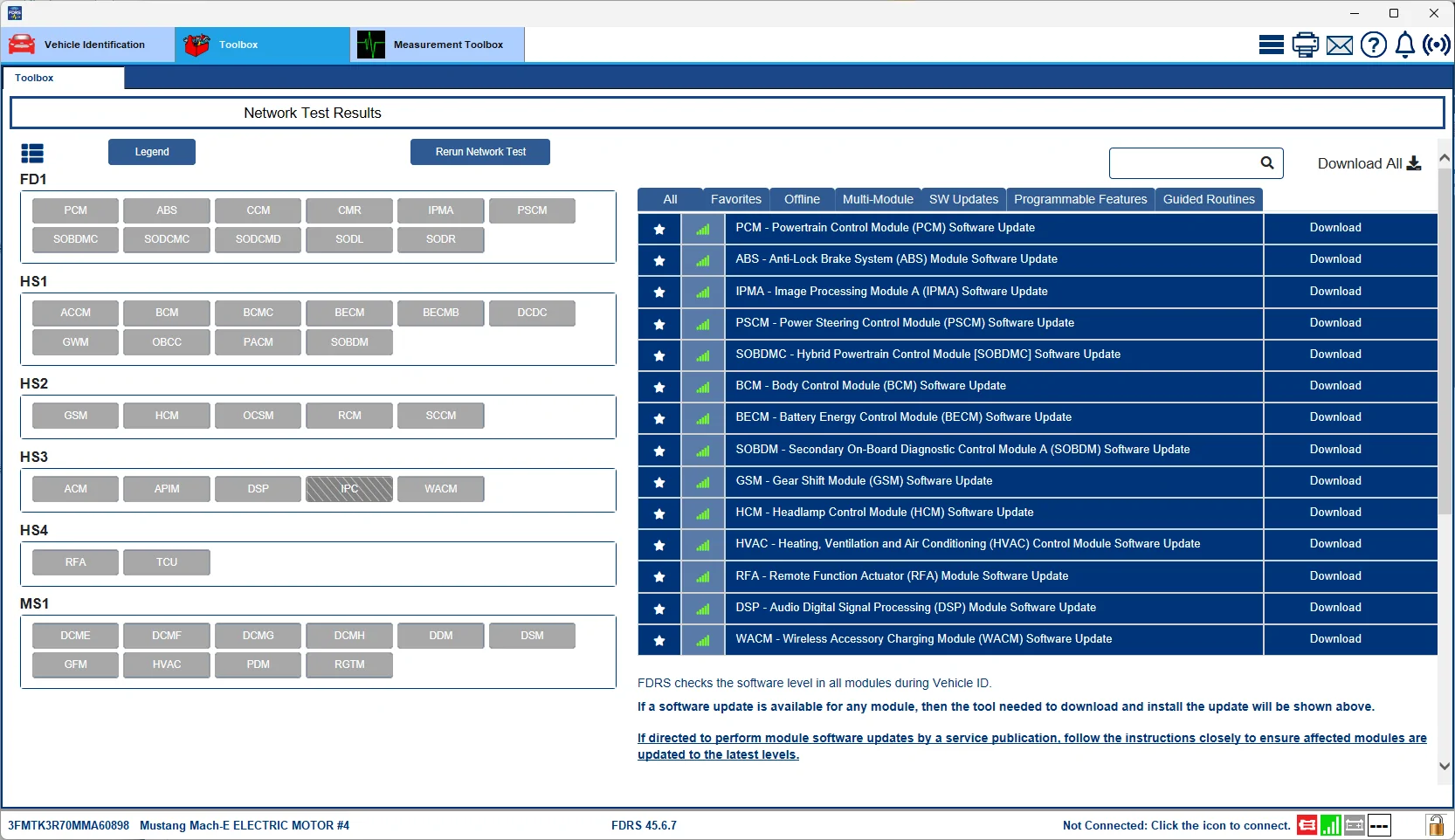
Task: Open the service publication instructions link
Action: click(x=1031, y=747)
